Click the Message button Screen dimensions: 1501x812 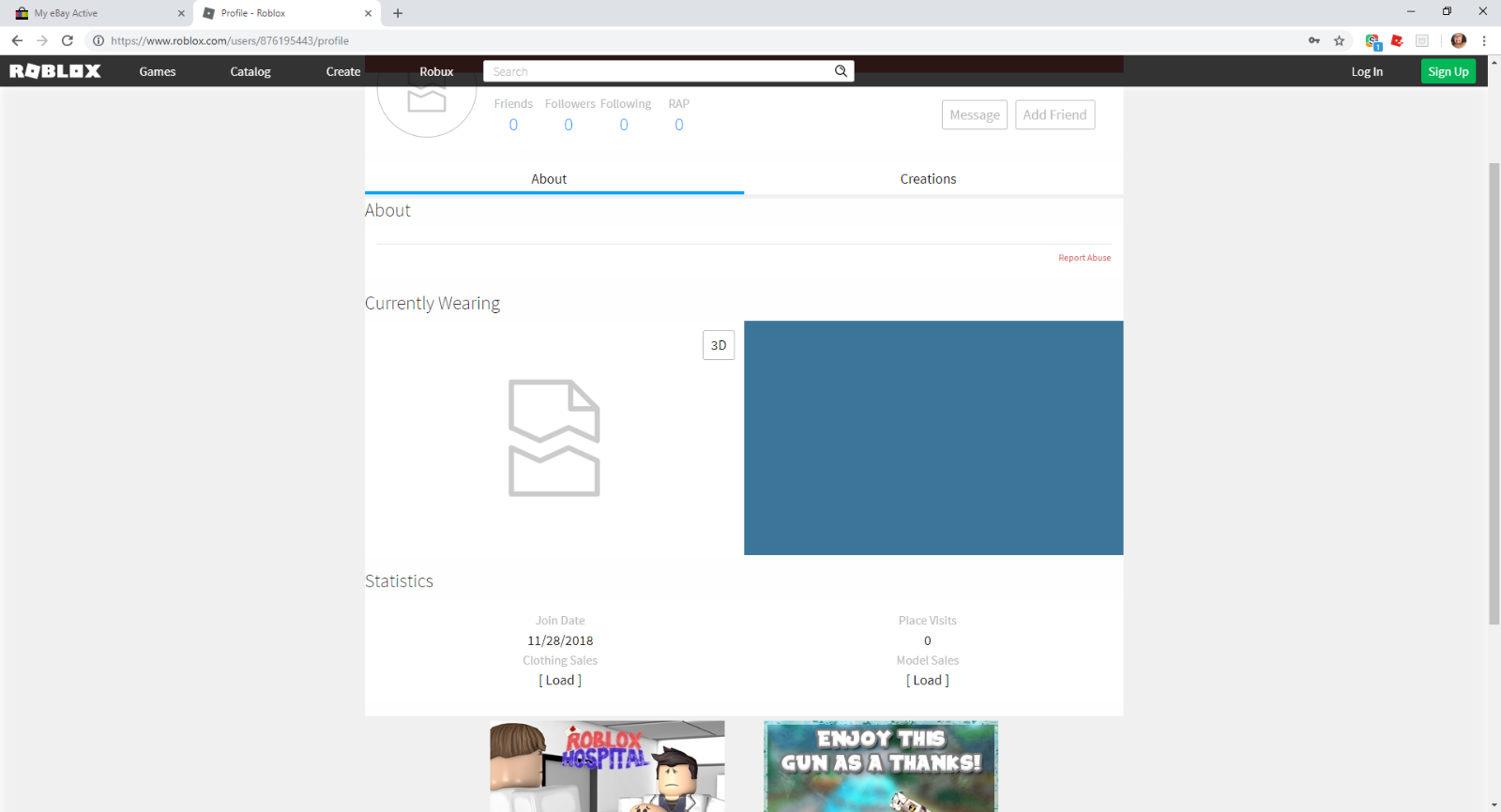975,114
